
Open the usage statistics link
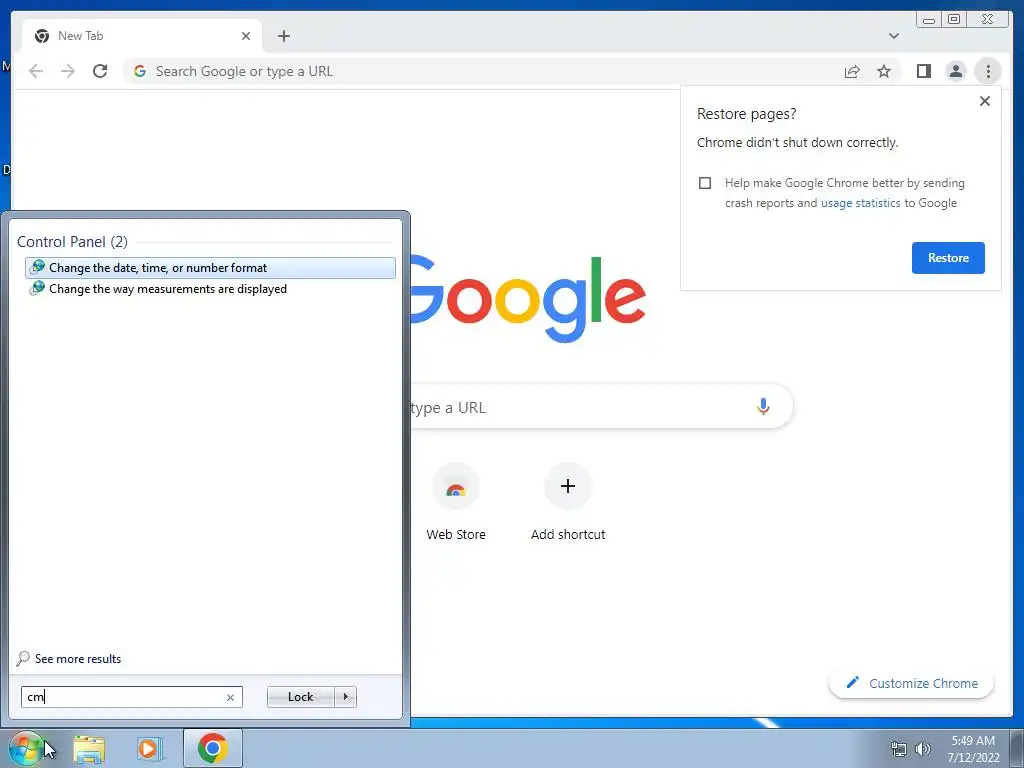[x=860, y=203]
